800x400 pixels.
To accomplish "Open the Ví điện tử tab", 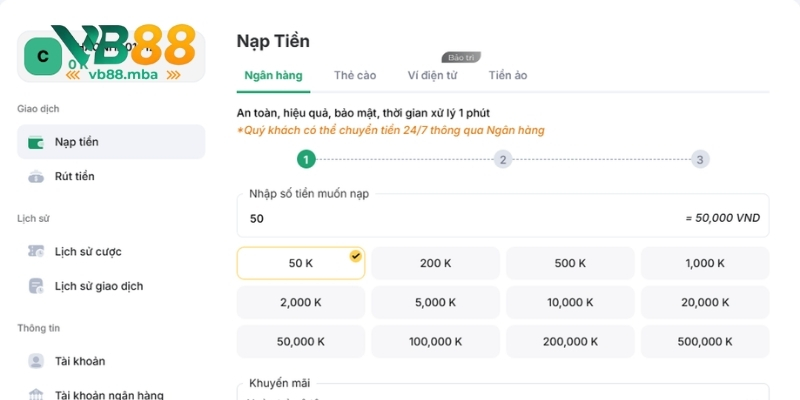I will 433,75.
